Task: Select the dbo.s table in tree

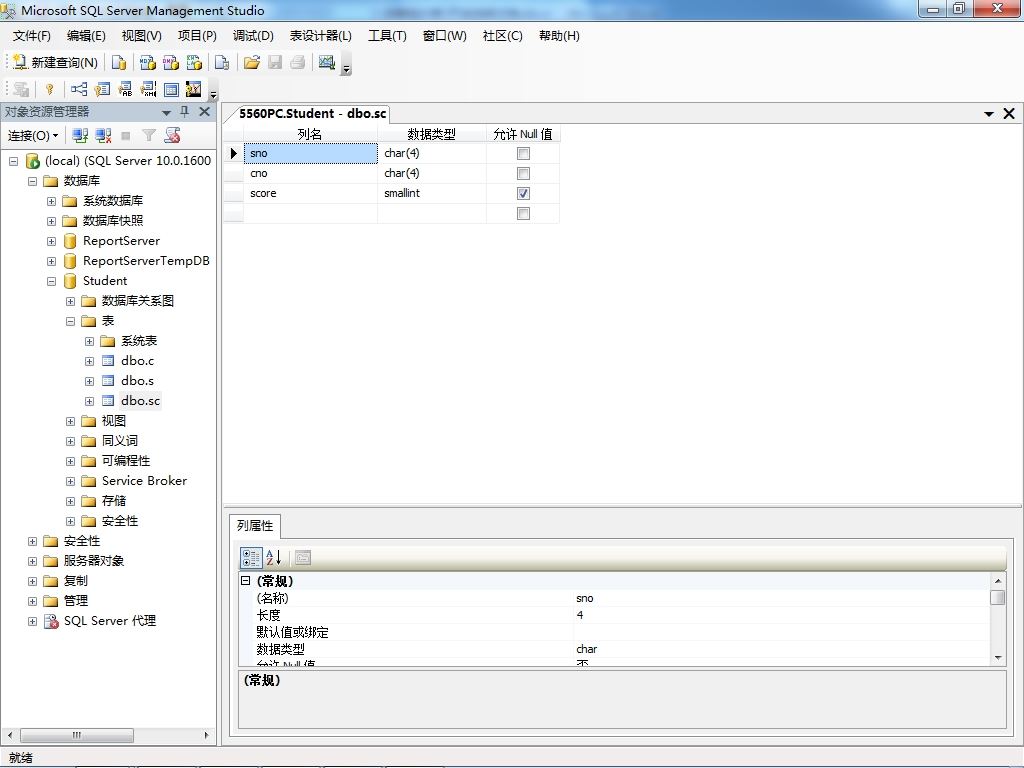Action: [x=137, y=381]
